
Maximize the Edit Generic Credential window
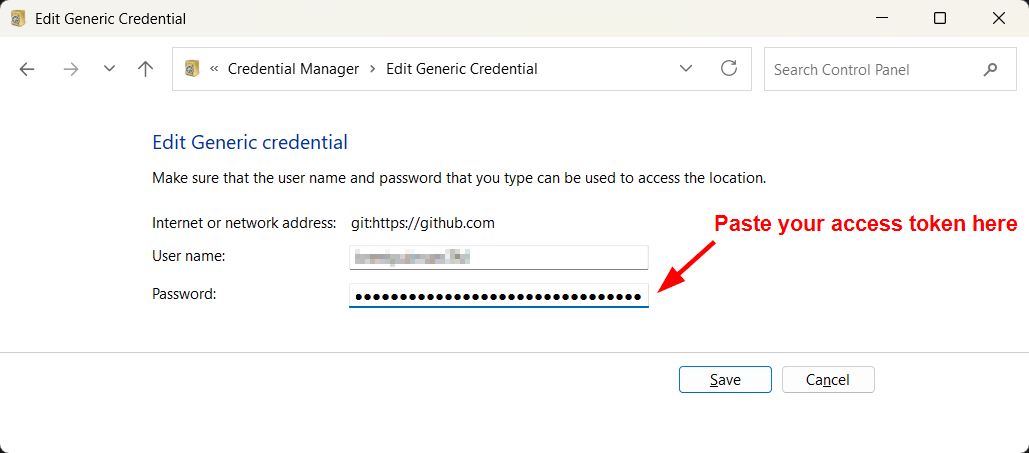940,18
